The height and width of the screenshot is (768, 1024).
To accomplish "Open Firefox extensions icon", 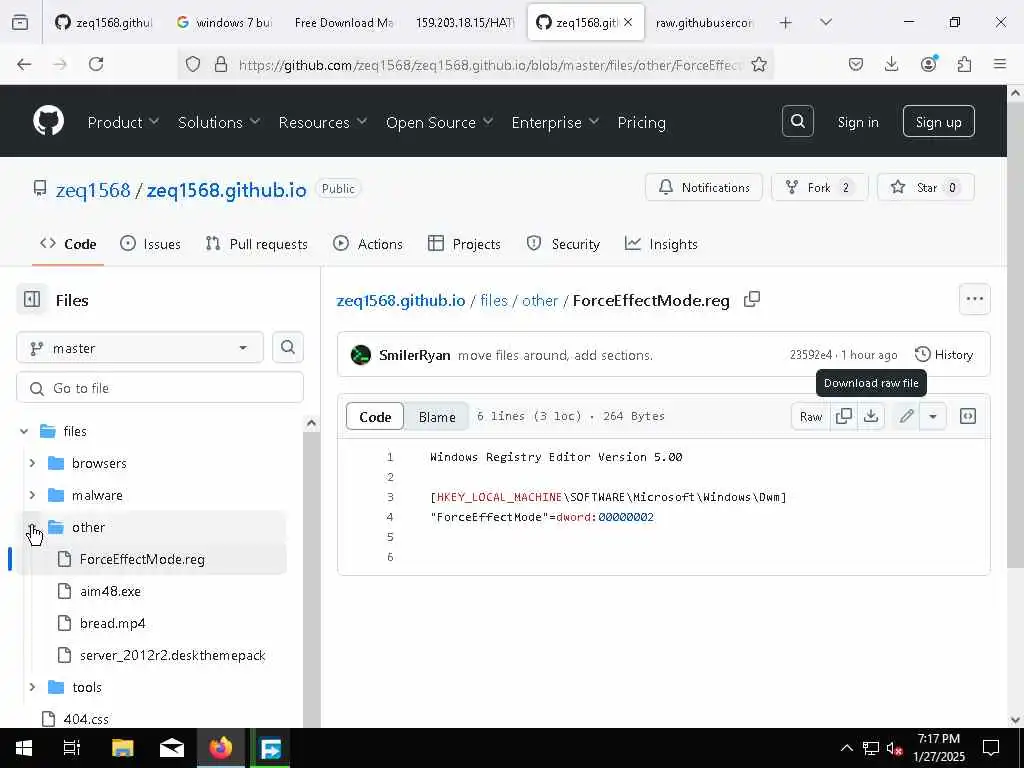I will click(x=964, y=64).
